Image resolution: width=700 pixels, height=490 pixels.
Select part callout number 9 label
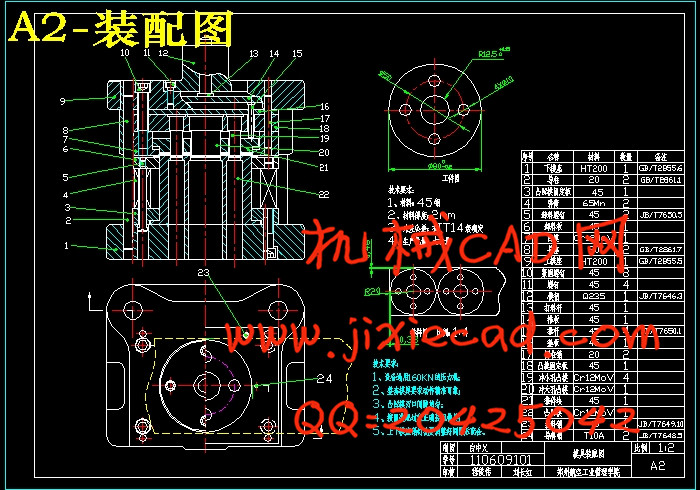point(62,101)
